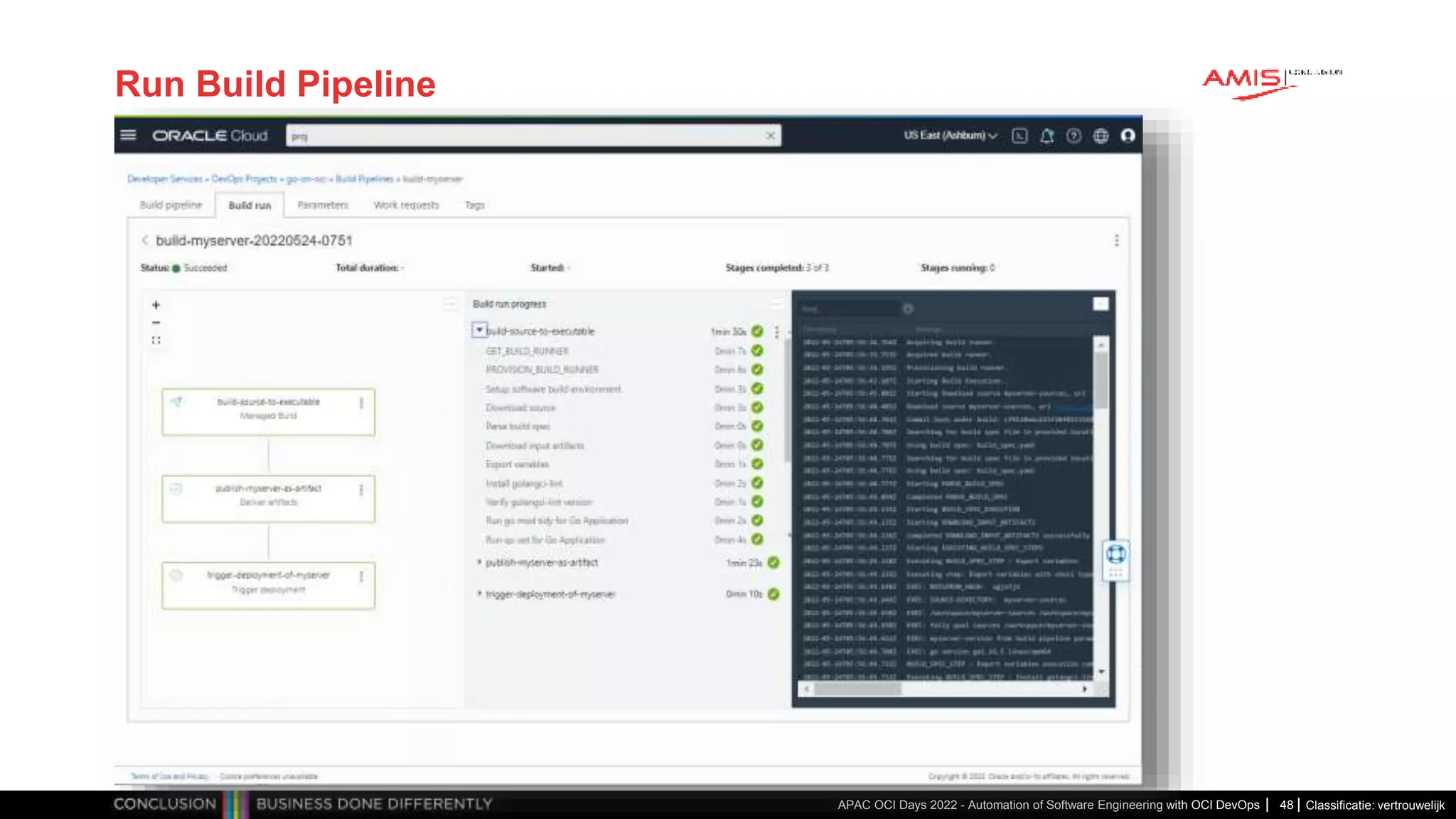Click Run go mod tidy for Go Application step
This screenshot has height=819, width=1456.
point(557,521)
